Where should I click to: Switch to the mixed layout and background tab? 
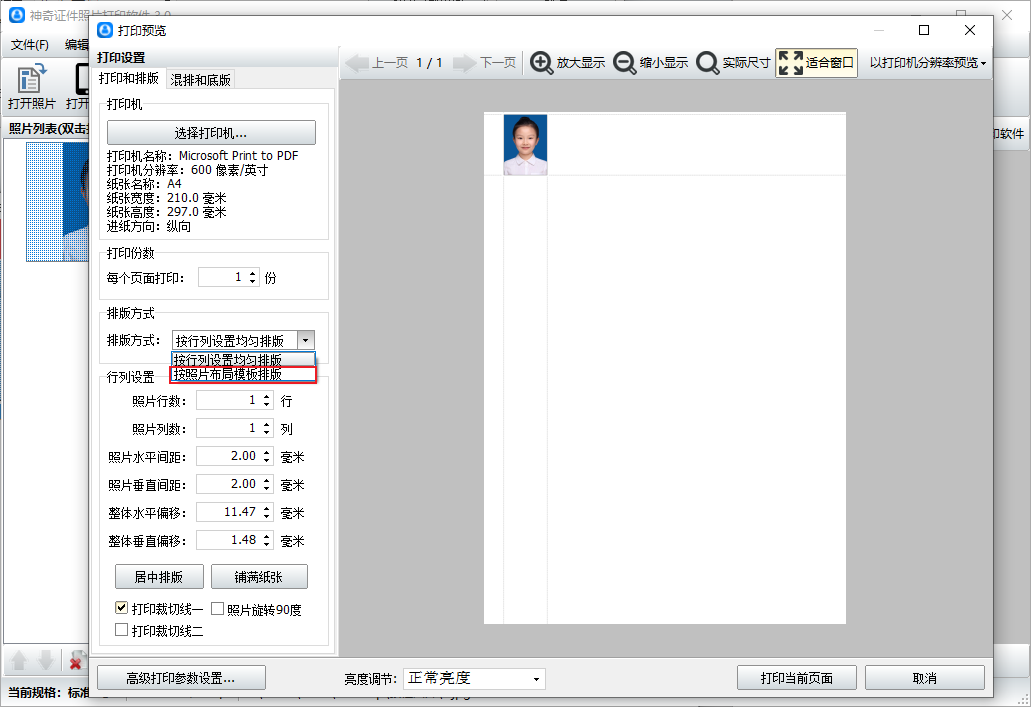200,80
